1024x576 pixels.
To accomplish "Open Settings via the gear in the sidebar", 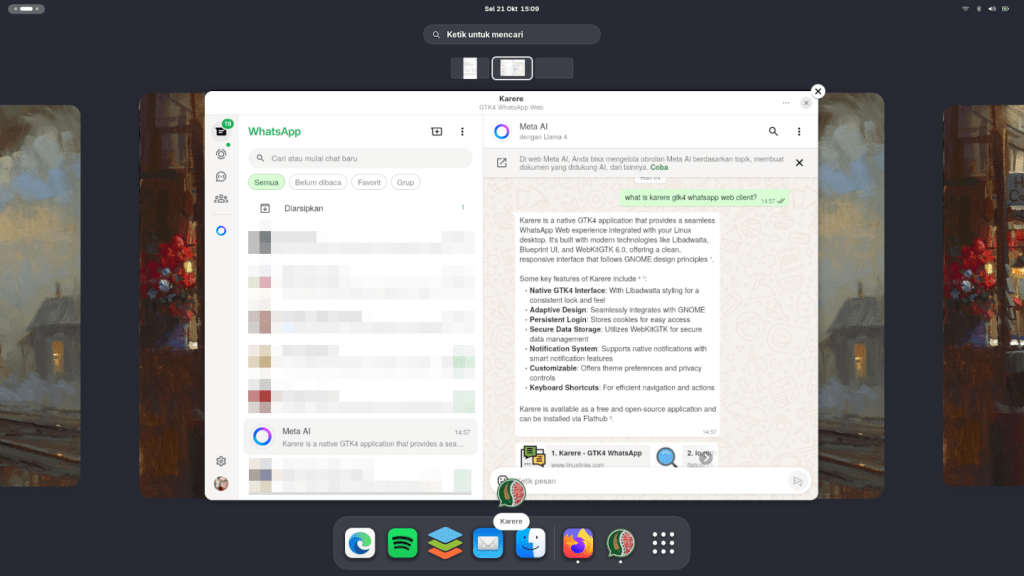I will [219, 460].
